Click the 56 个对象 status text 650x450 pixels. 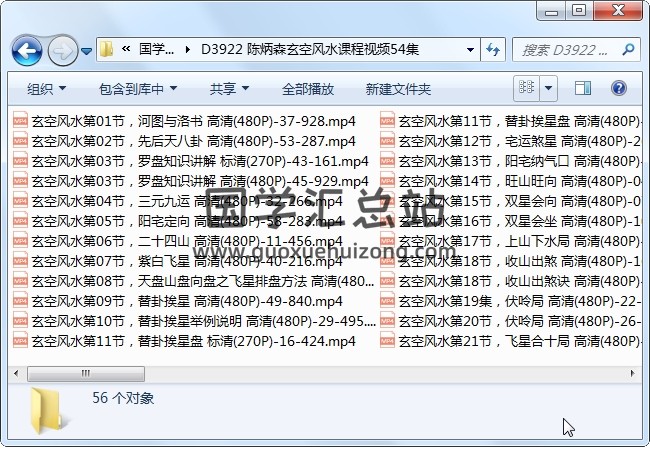123,398
